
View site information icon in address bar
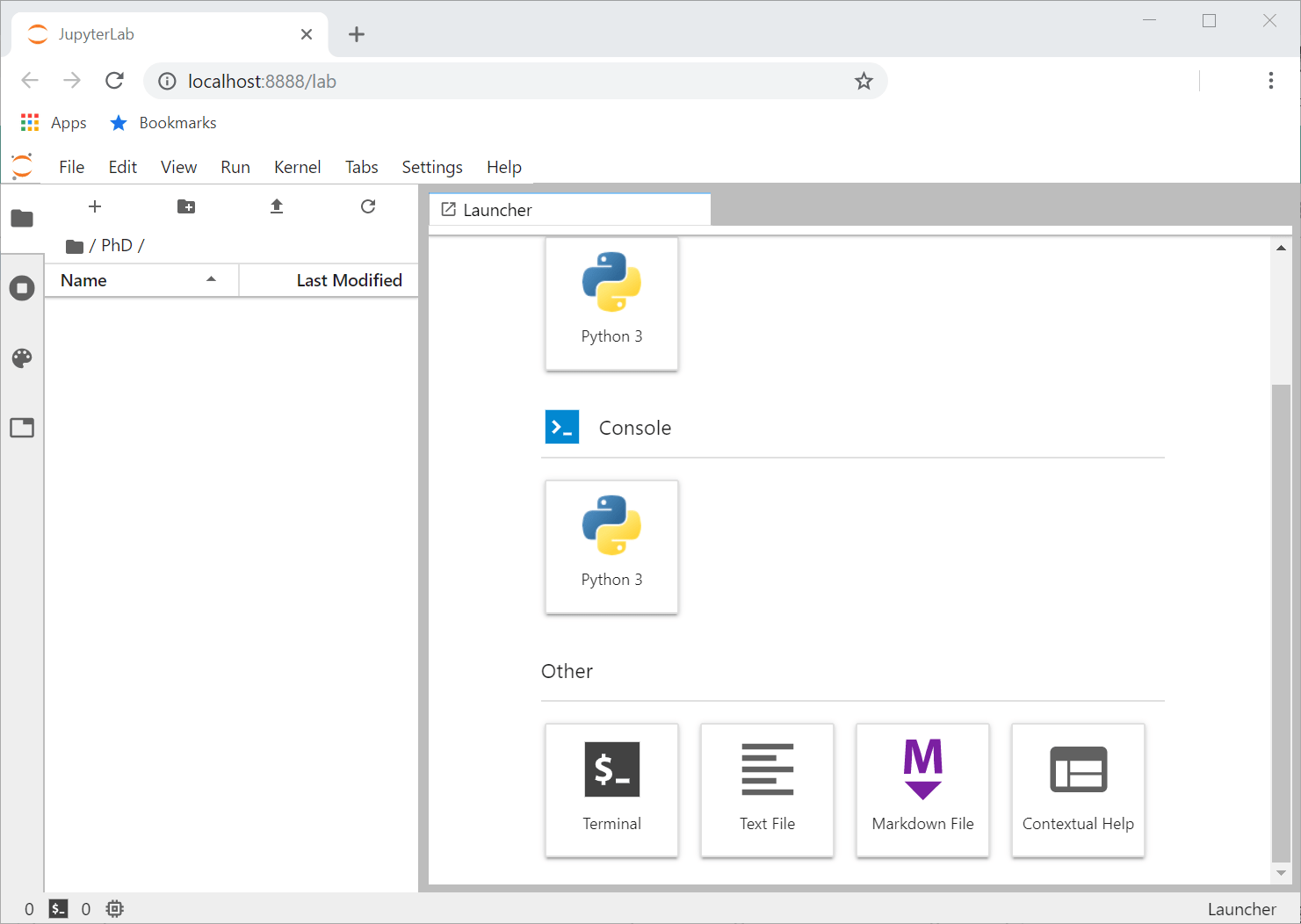(x=167, y=82)
